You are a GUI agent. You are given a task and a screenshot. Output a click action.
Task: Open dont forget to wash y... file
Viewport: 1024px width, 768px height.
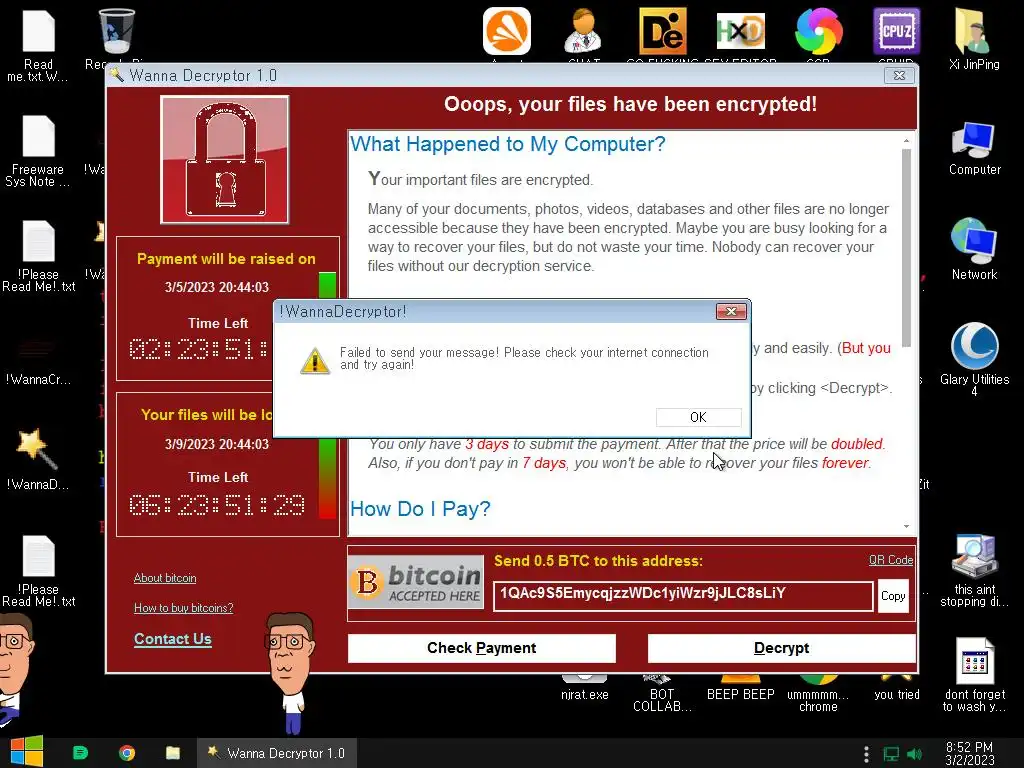[x=974, y=675]
